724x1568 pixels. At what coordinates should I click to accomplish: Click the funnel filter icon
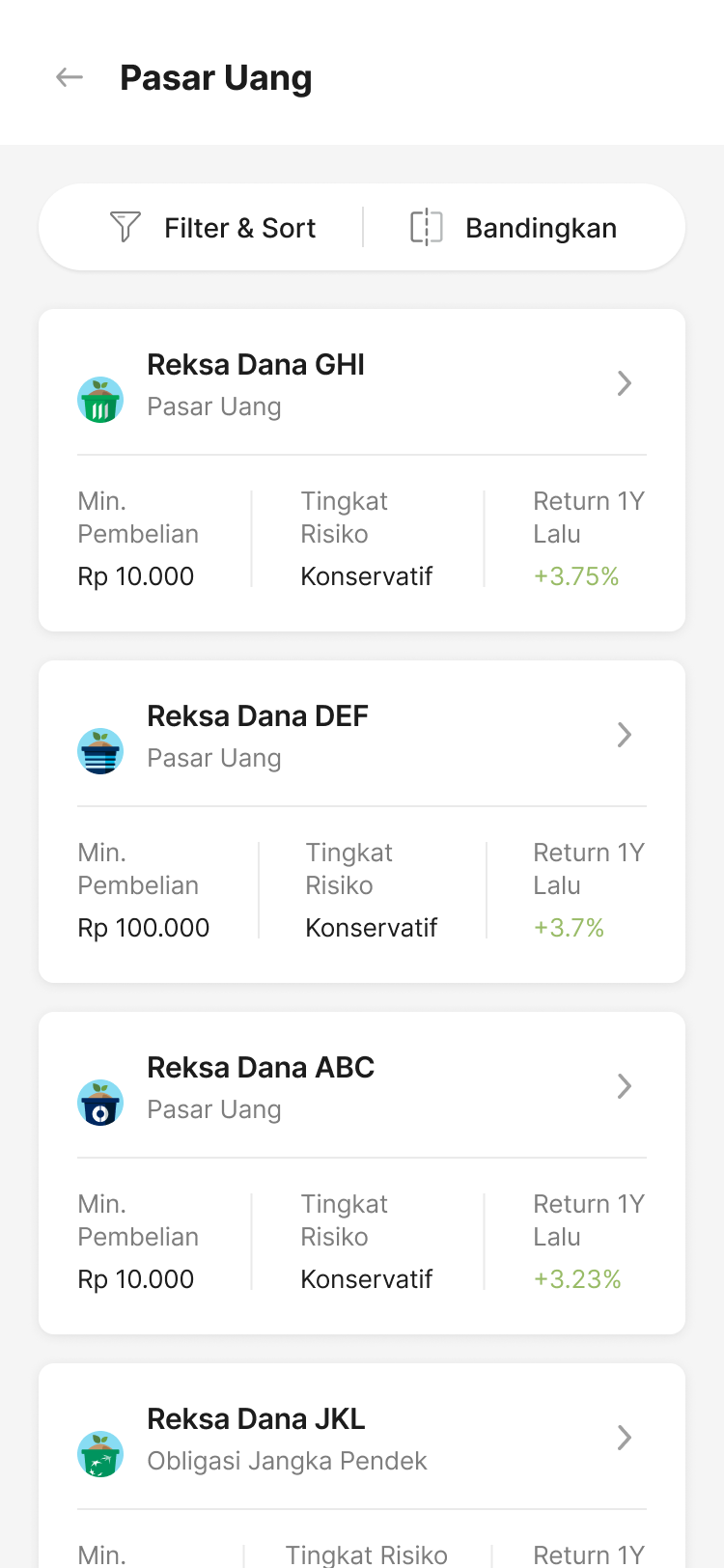[125, 227]
